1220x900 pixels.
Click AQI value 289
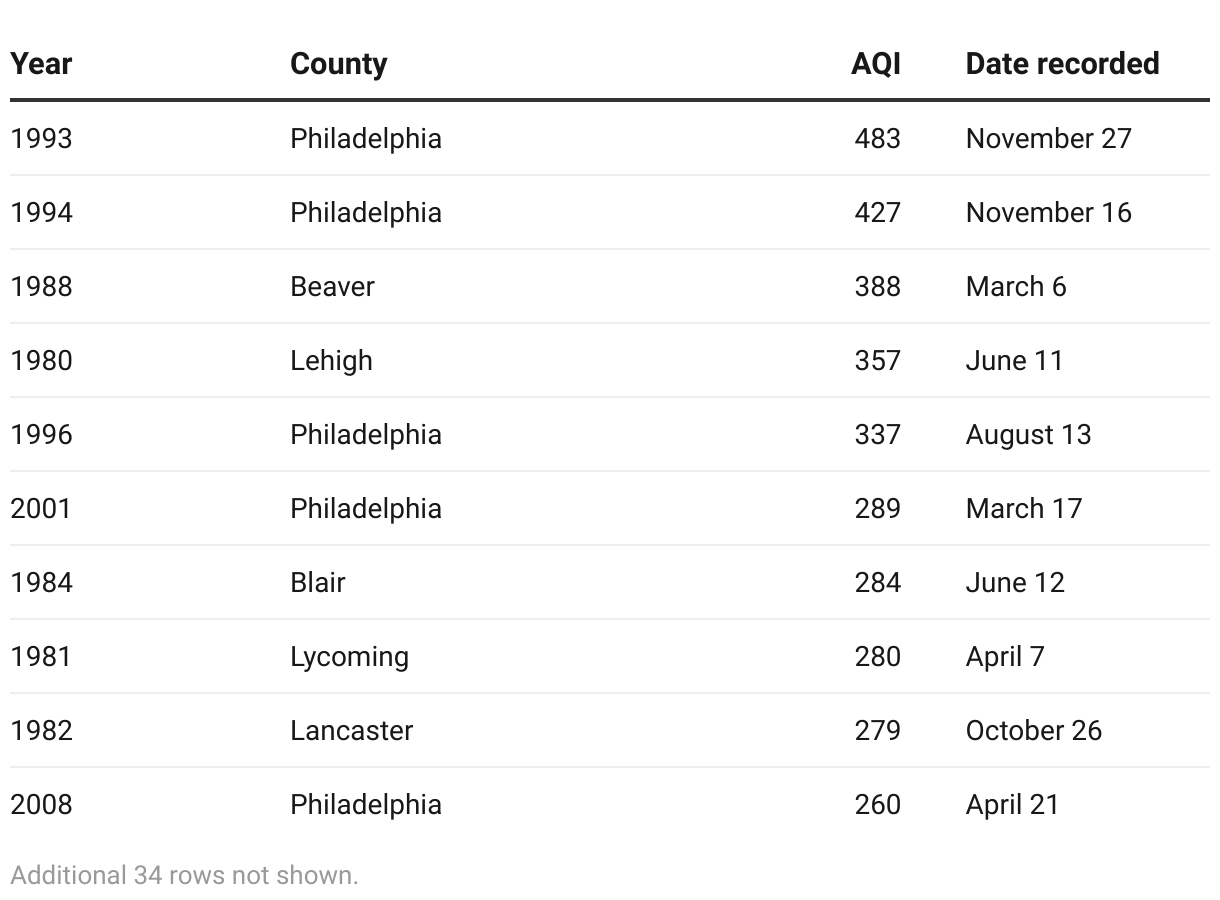pyautogui.click(x=877, y=508)
